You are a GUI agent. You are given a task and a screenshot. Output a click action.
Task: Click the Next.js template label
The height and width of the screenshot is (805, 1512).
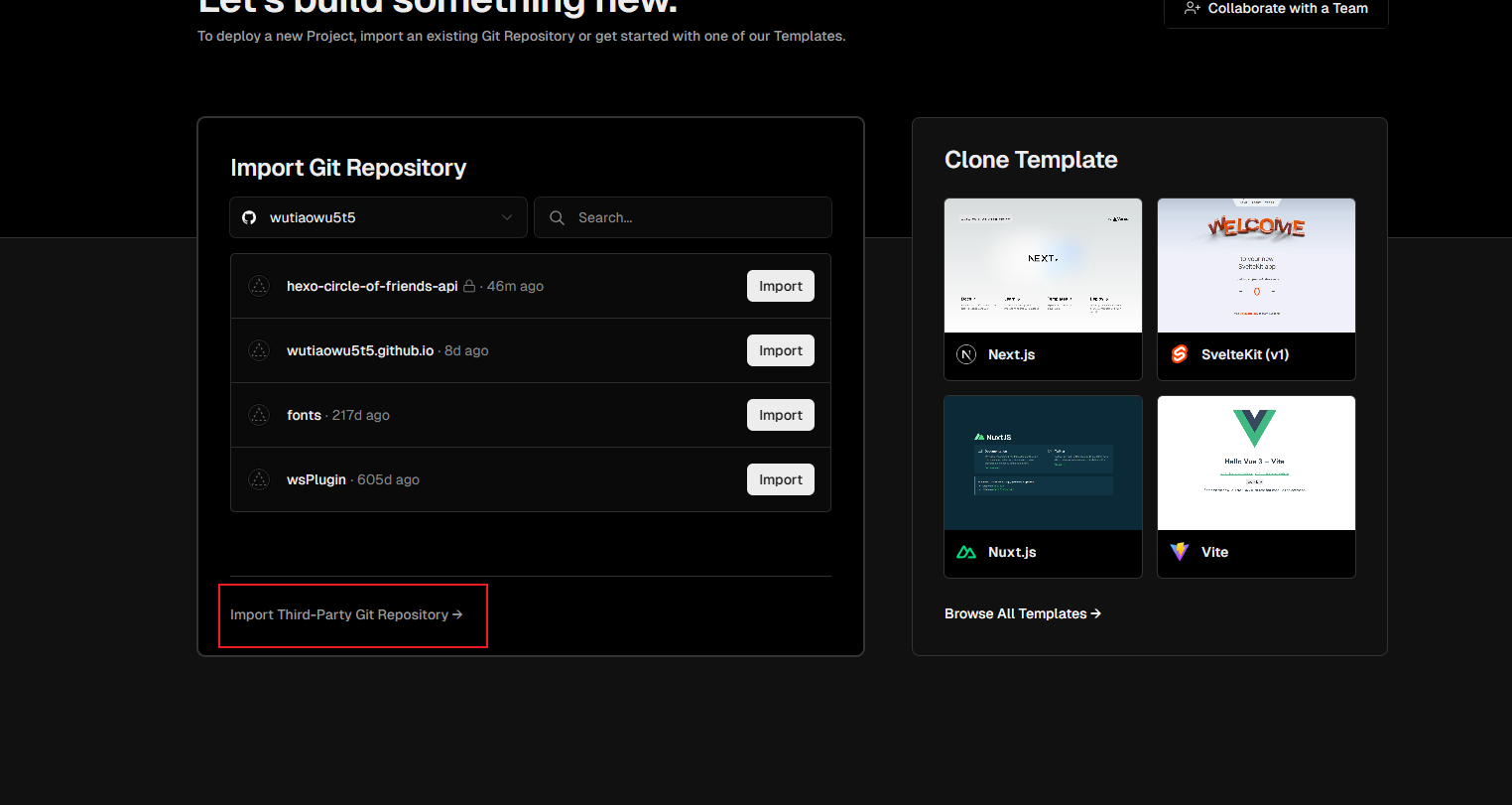tap(1012, 354)
